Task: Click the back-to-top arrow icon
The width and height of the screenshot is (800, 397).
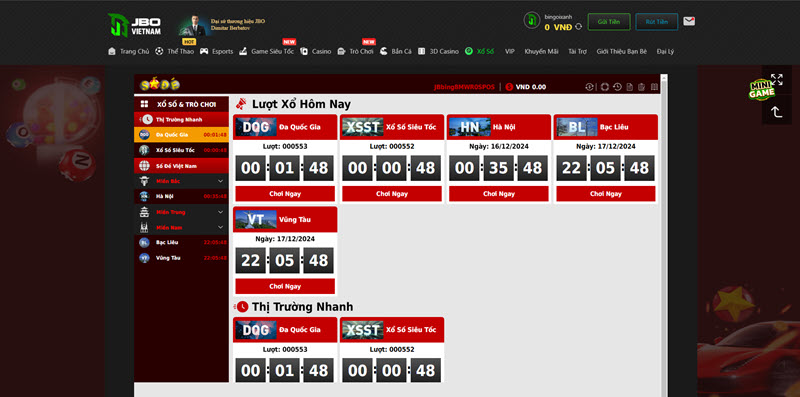Action: tap(777, 112)
